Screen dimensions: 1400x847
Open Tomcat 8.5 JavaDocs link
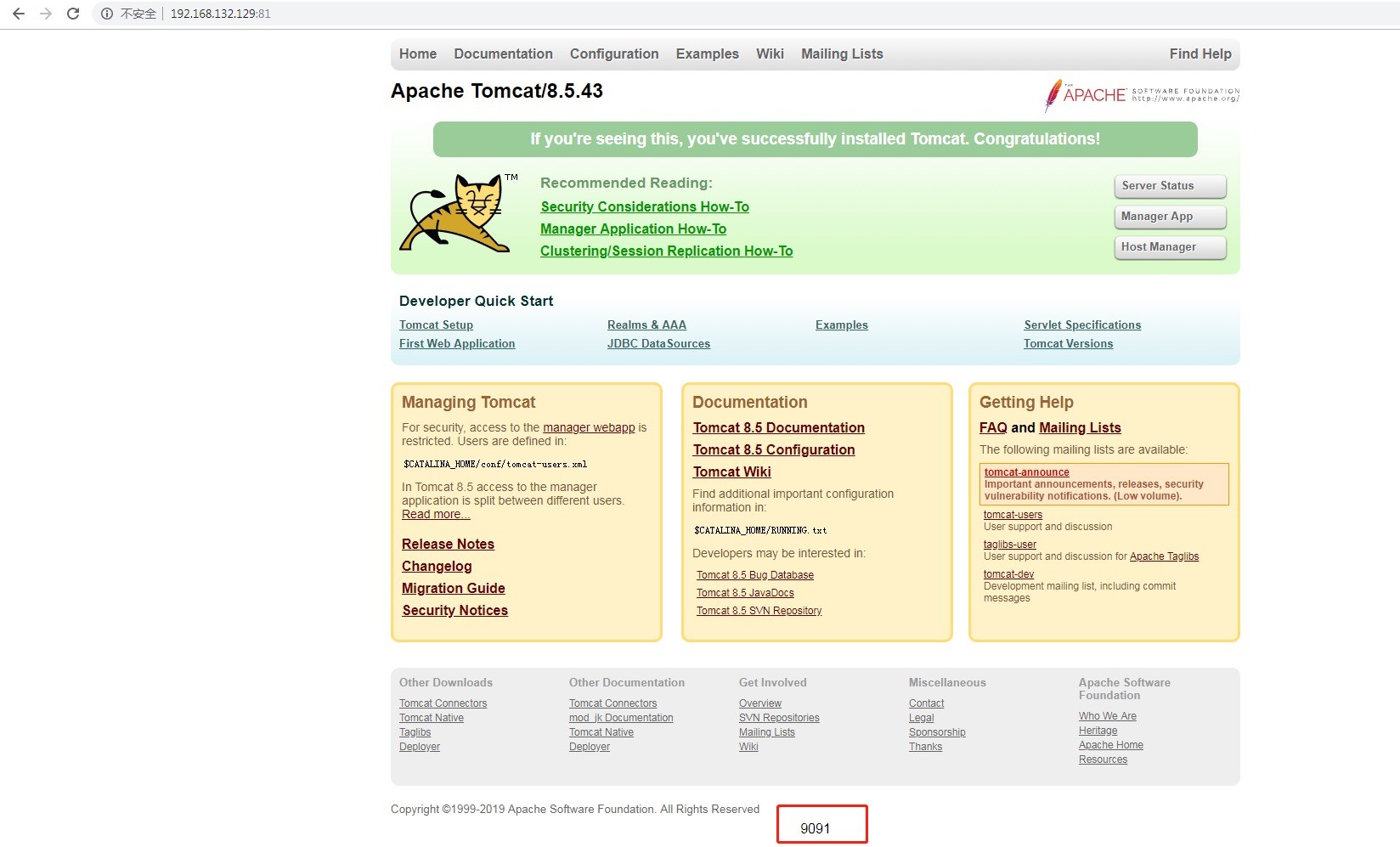[745, 593]
